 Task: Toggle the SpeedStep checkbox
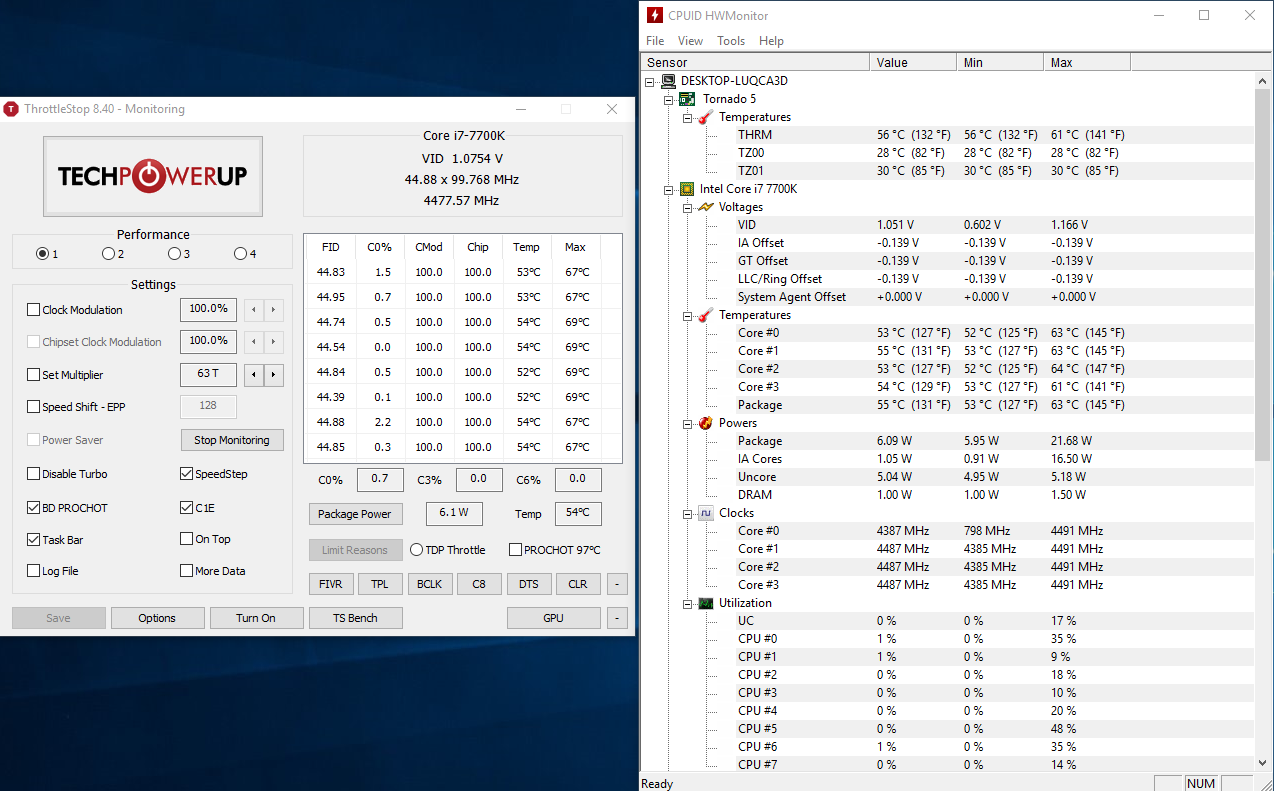click(x=187, y=474)
